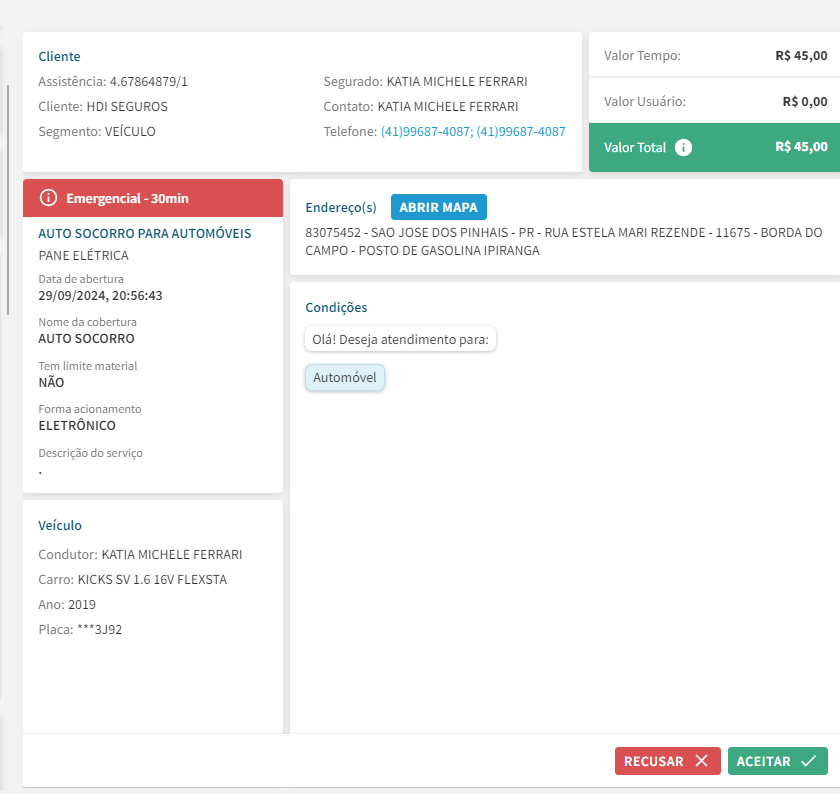Click the Valor Usuário amount R$ 0,00
Image resolution: width=840 pixels, height=794 pixels.
click(804, 101)
